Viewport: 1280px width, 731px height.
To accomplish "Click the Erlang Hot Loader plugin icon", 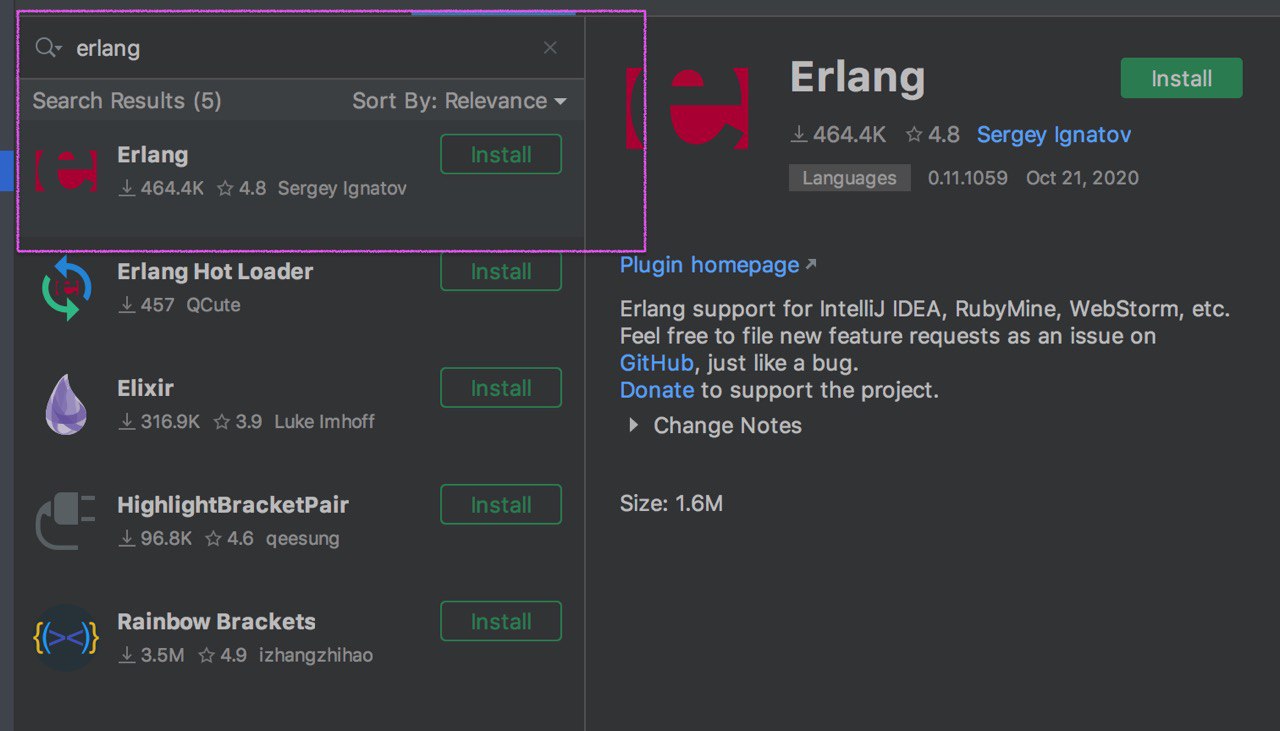I will (66, 288).
